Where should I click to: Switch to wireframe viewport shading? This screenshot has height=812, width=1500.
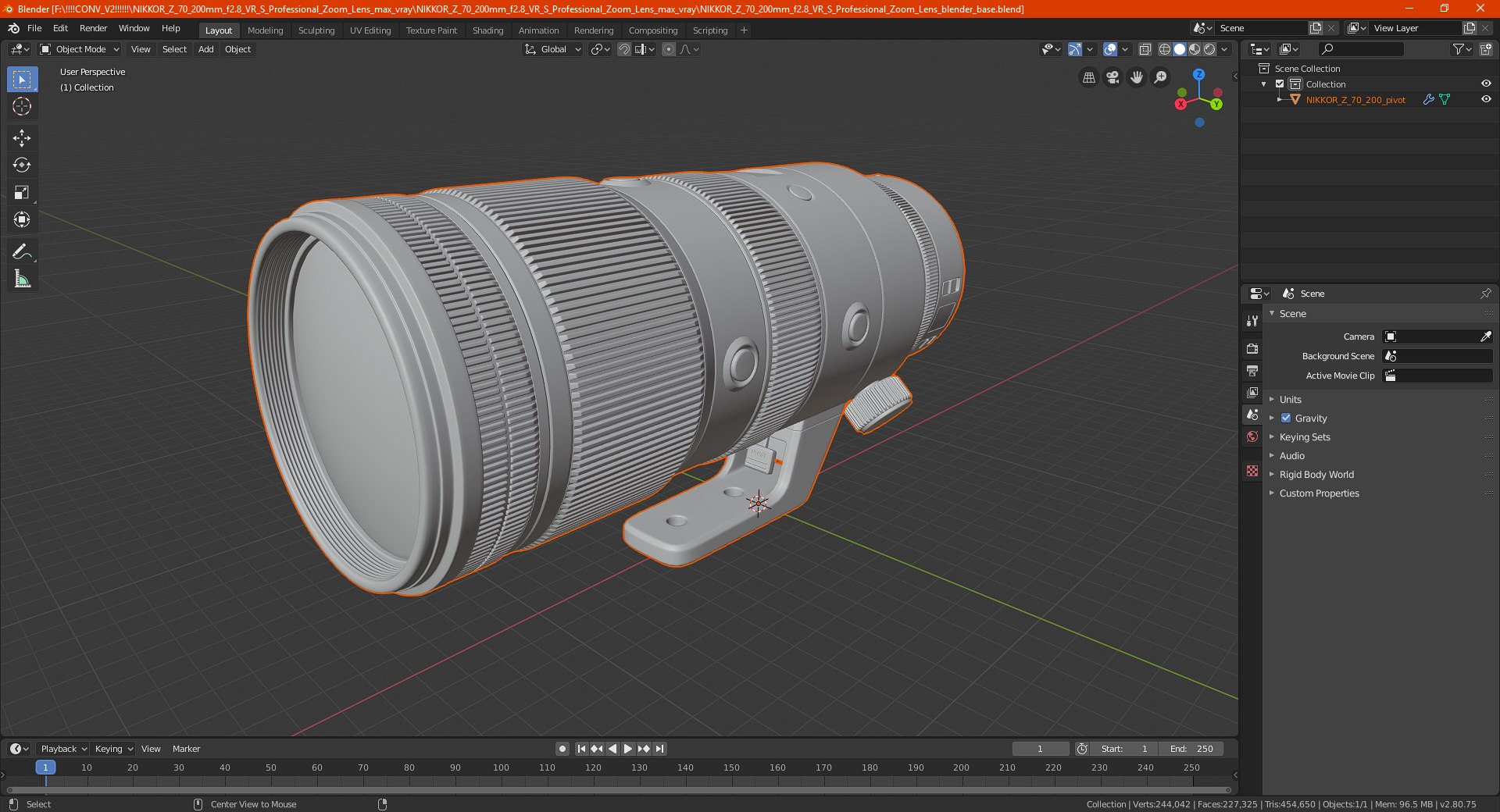click(x=1165, y=49)
